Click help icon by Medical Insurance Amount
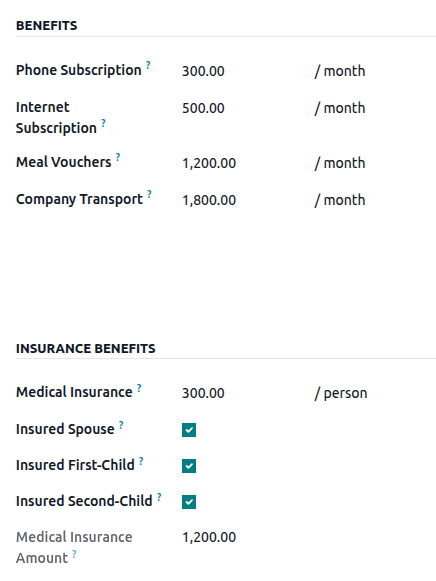The image size is (436, 581). tap(74, 554)
